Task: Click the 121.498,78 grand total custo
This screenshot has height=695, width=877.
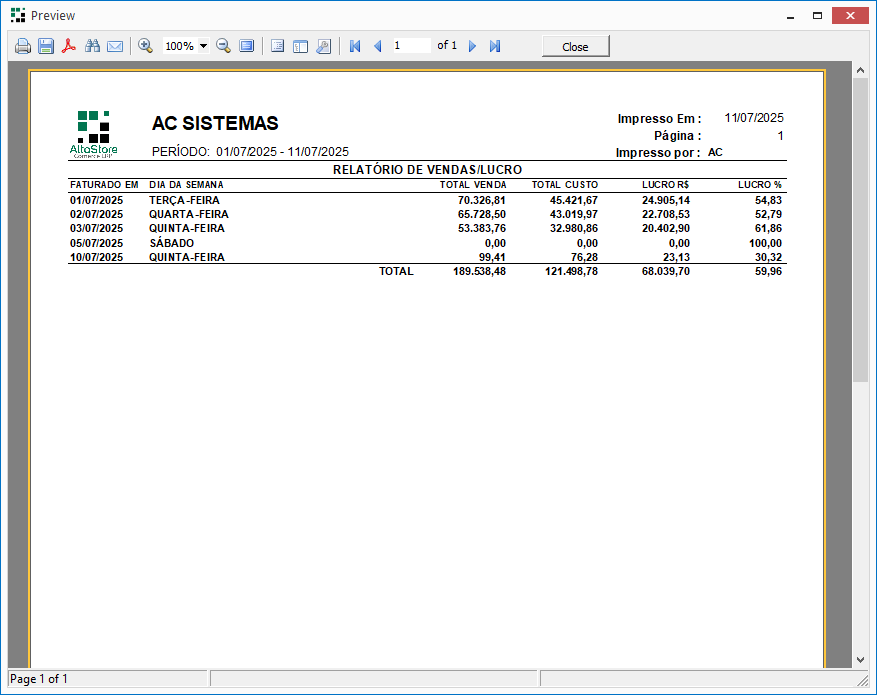Action: coord(571,271)
